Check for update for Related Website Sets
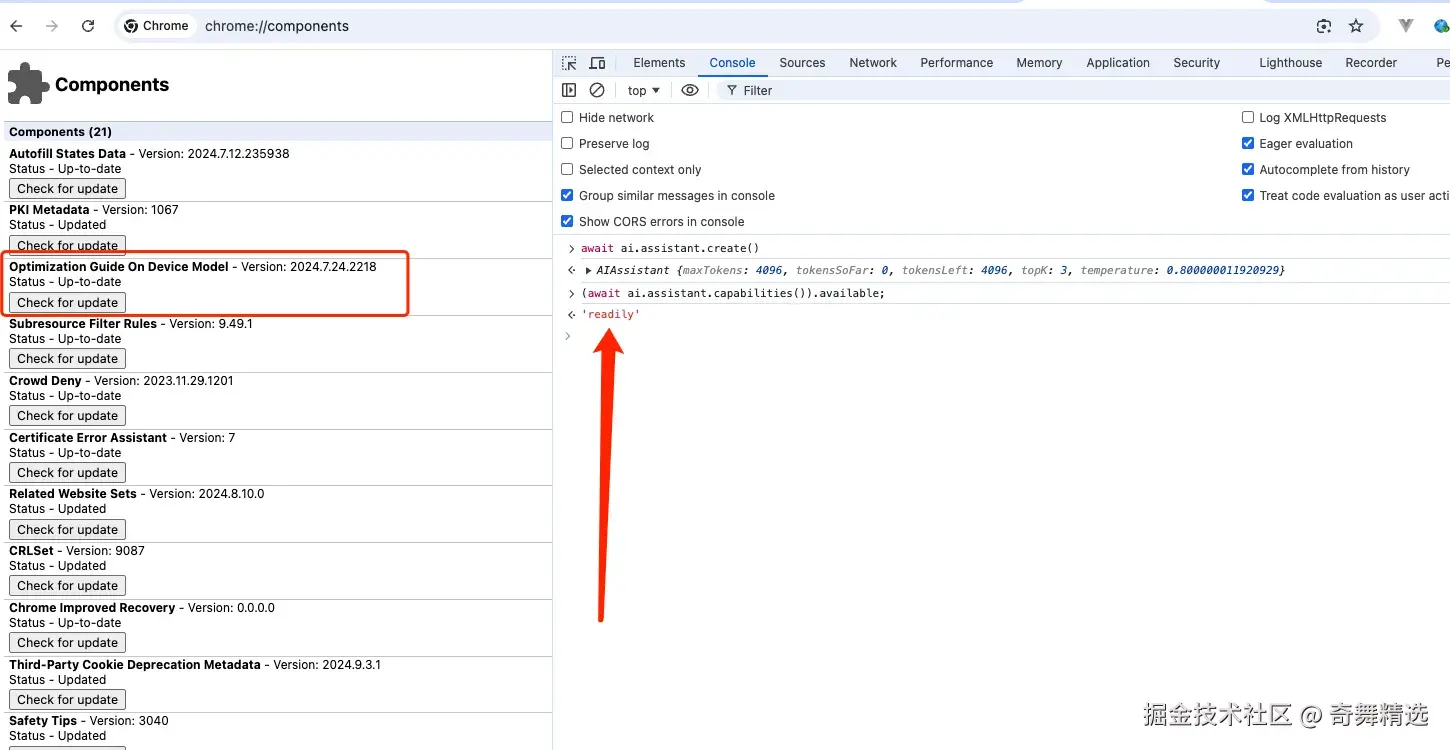 (x=67, y=529)
